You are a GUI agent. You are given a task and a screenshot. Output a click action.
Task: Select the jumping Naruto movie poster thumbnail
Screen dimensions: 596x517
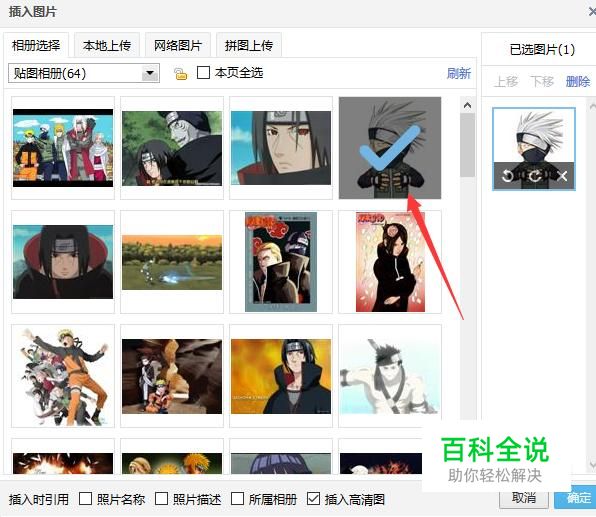click(x=63, y=376)
